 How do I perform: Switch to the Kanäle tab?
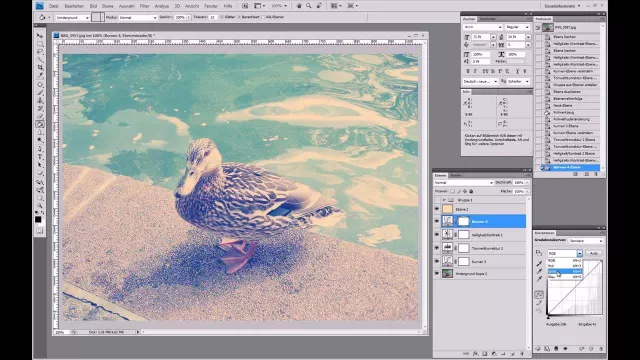[x=456, y=175]
